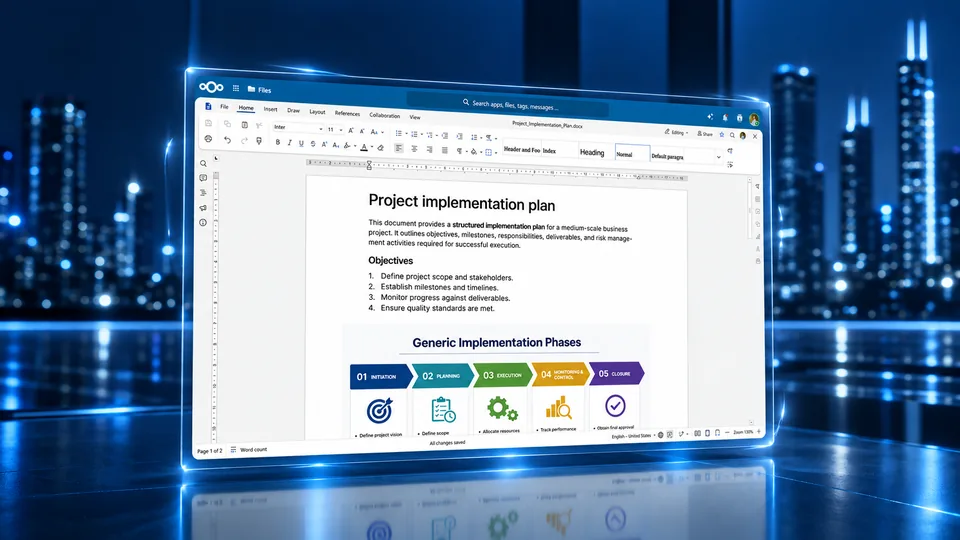The image size is (960, 540).
Task: Click the Redo arrow icon
Action: coord(244,141)
